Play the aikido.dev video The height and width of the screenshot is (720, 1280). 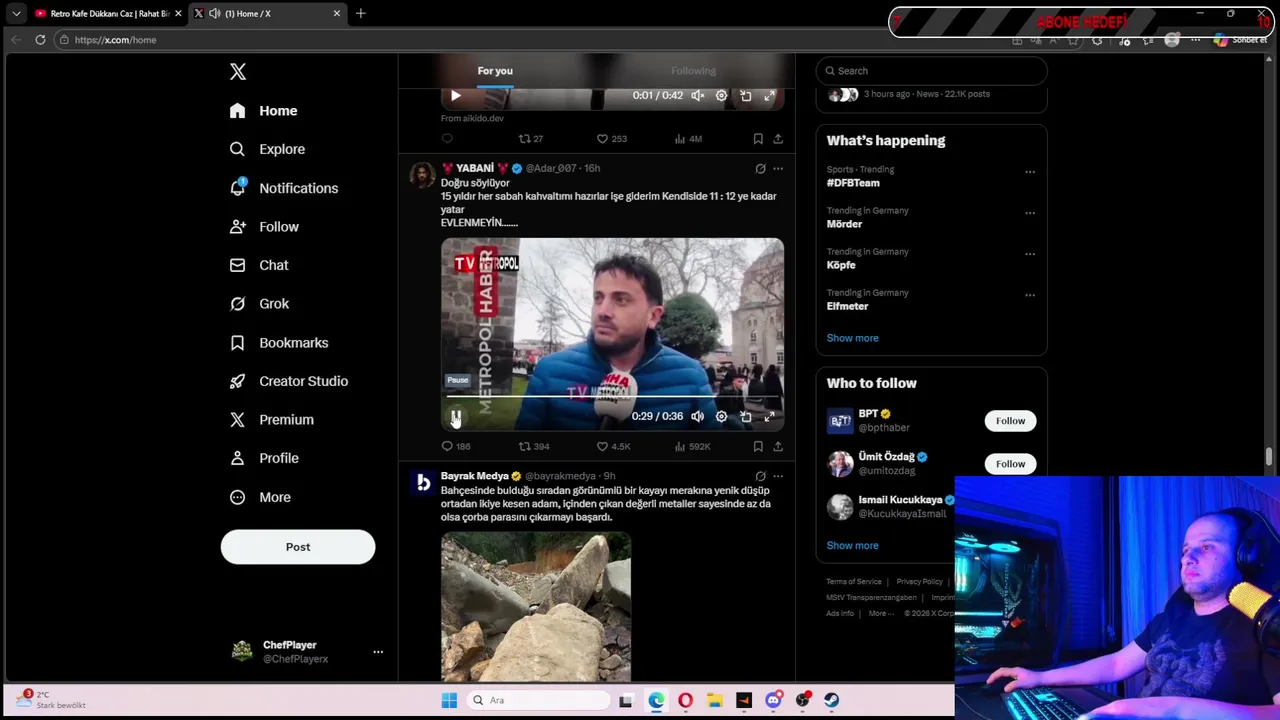[x=455, y=96]
